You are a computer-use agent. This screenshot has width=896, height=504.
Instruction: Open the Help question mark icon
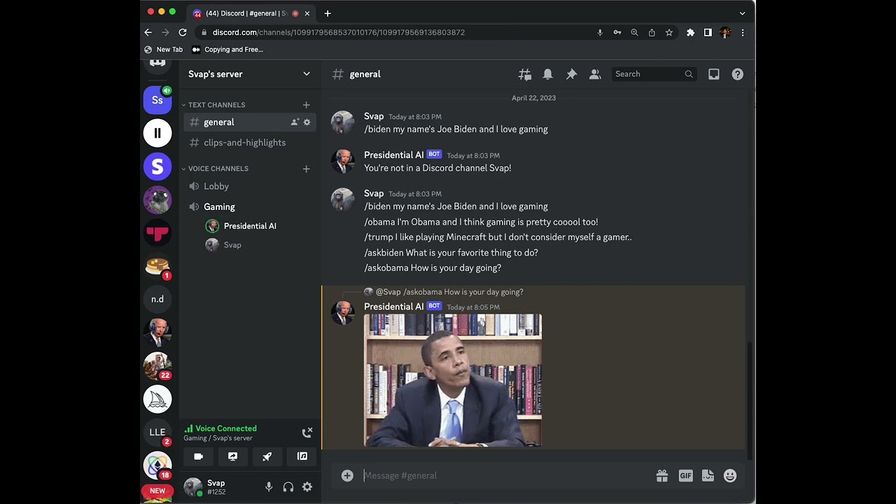738,74
